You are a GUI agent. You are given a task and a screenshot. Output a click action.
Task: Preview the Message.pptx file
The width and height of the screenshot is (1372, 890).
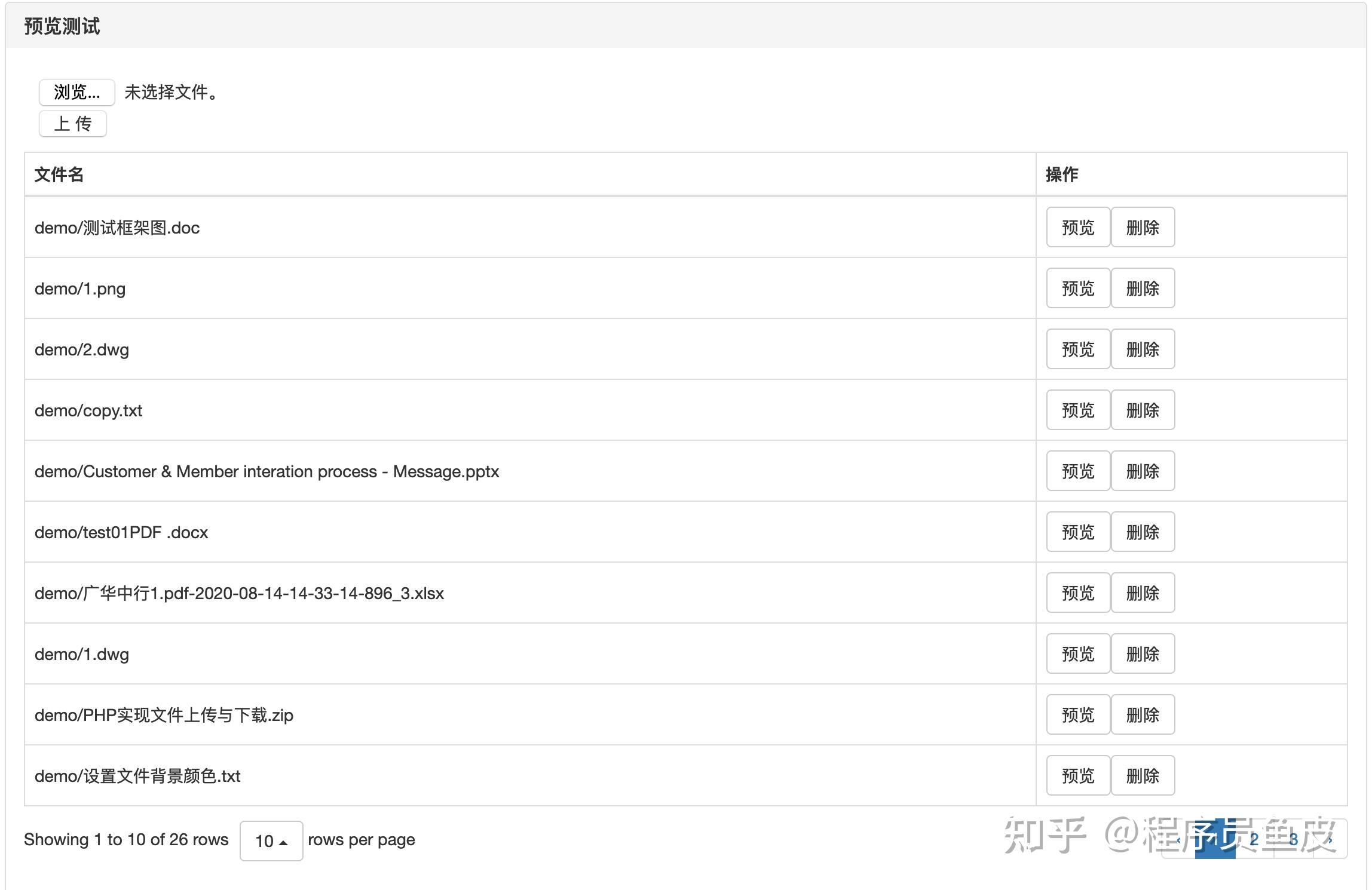point(1077,471)
